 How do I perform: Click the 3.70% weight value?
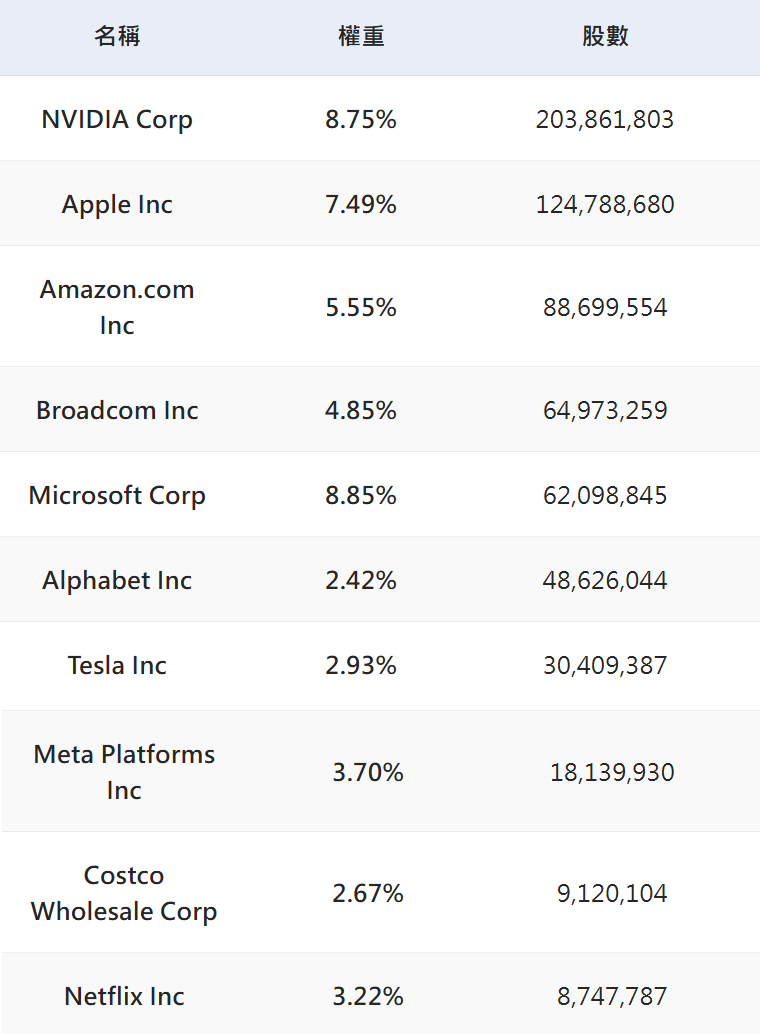pos(368,772)
